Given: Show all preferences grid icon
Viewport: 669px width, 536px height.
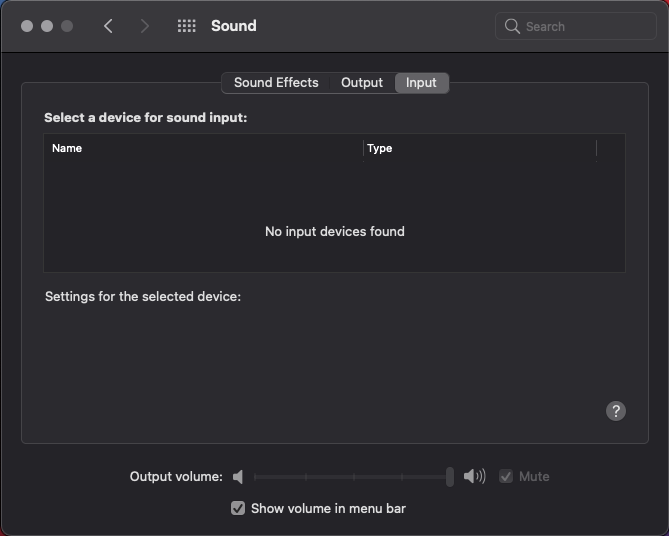Looking at the screenshot, I should coord(186,26).
